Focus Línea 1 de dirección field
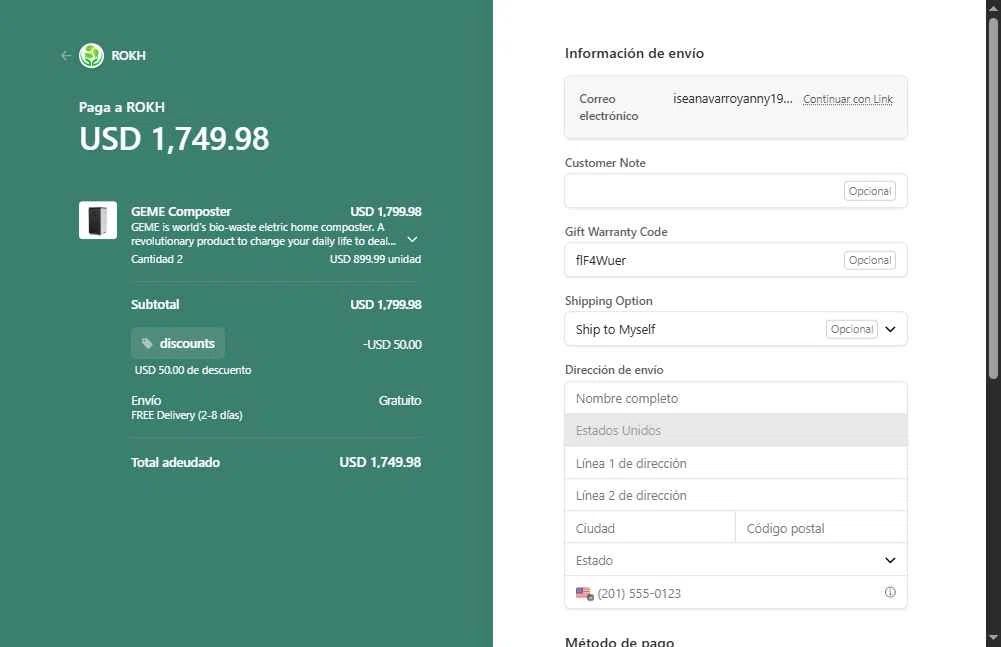The width and height of the screenshot is (1001, 647). (735, 463)
